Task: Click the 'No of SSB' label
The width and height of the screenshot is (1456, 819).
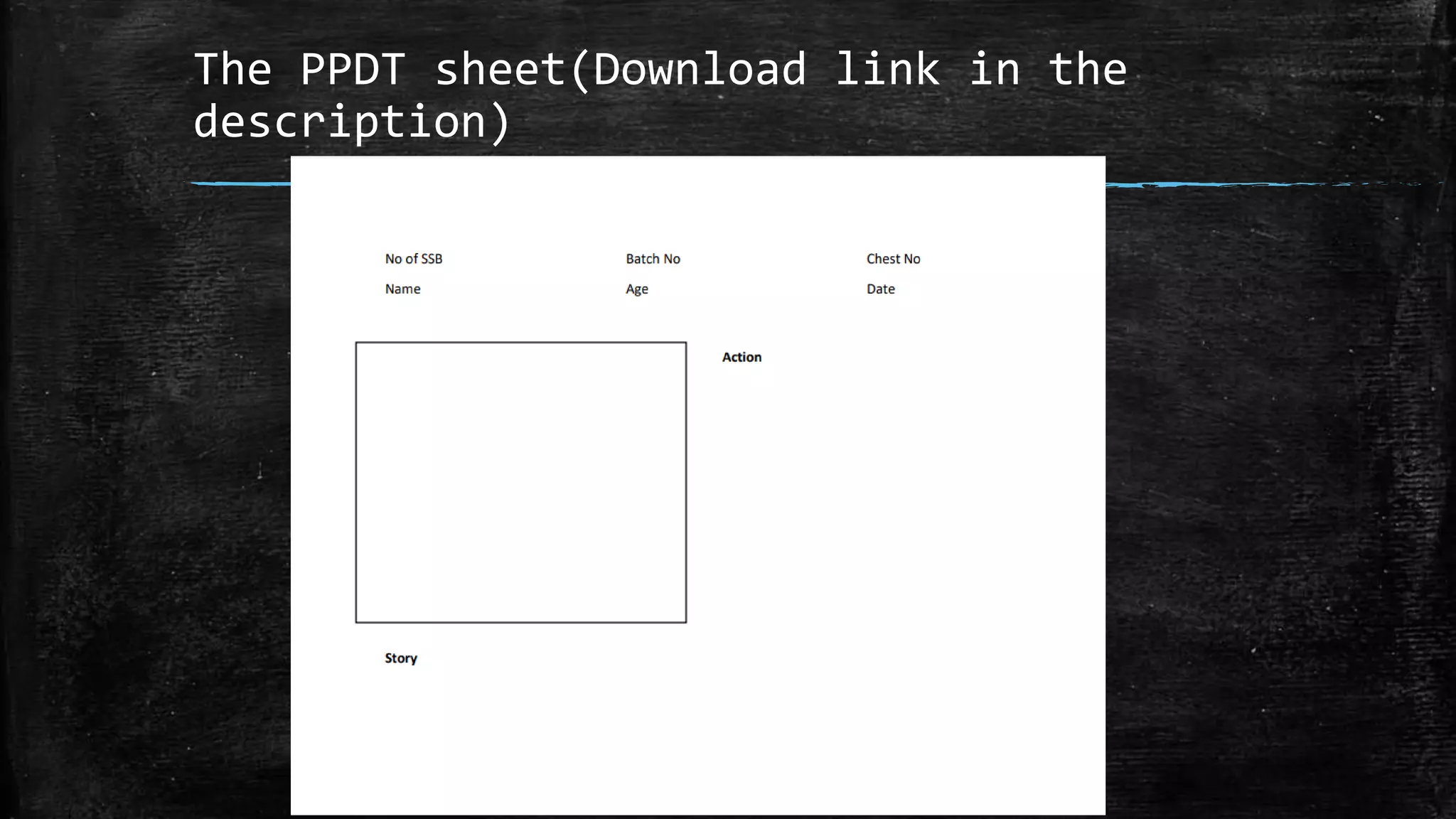Action: pos(414,259)
